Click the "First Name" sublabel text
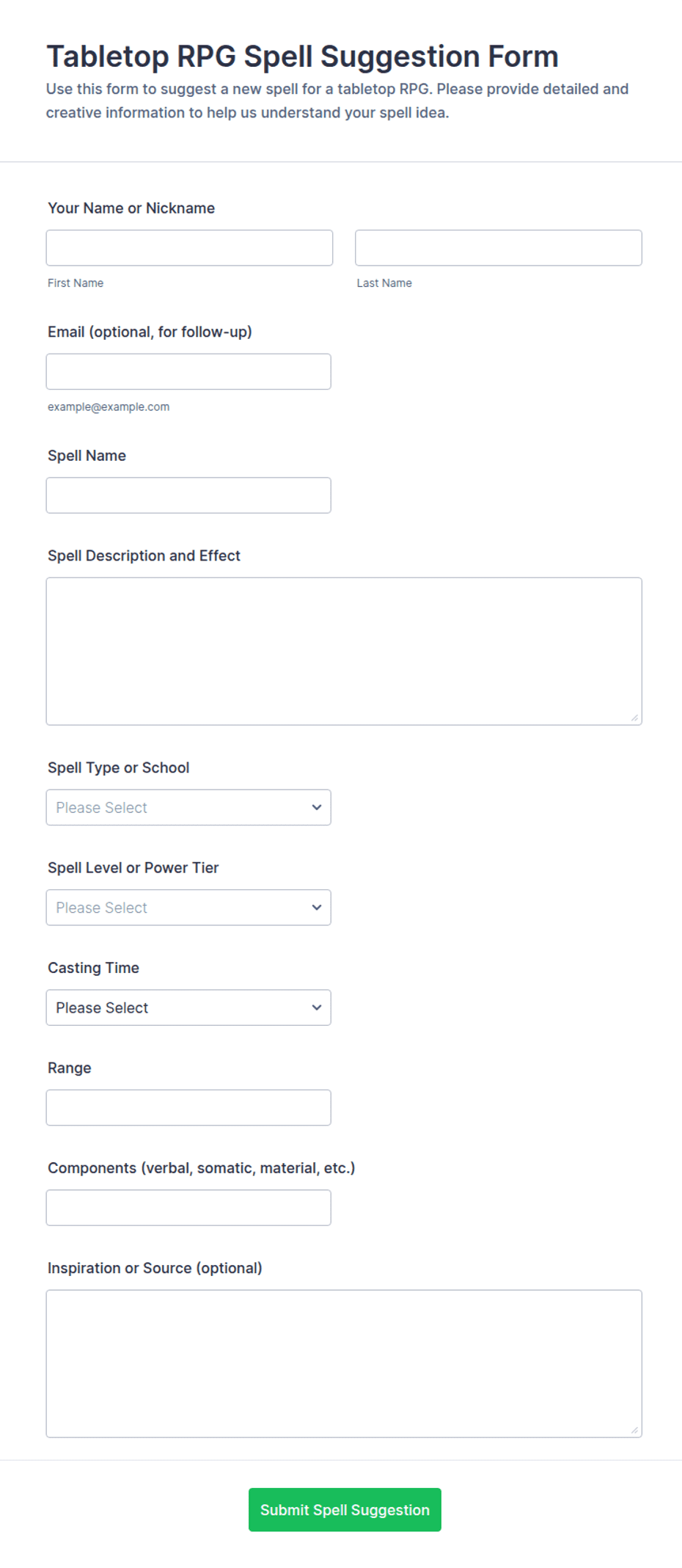The height and width of the screenshot is (1568, 682). [76, 283]
